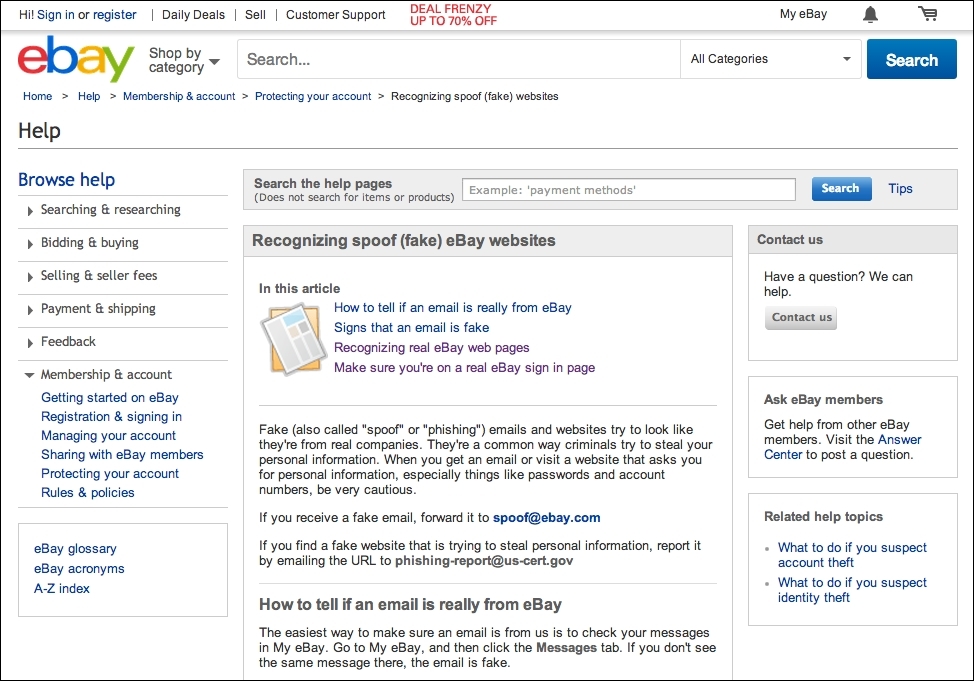The image size is (974, 681).
Task: Click inside the help pages search field
Action: (x=627, y=188)
